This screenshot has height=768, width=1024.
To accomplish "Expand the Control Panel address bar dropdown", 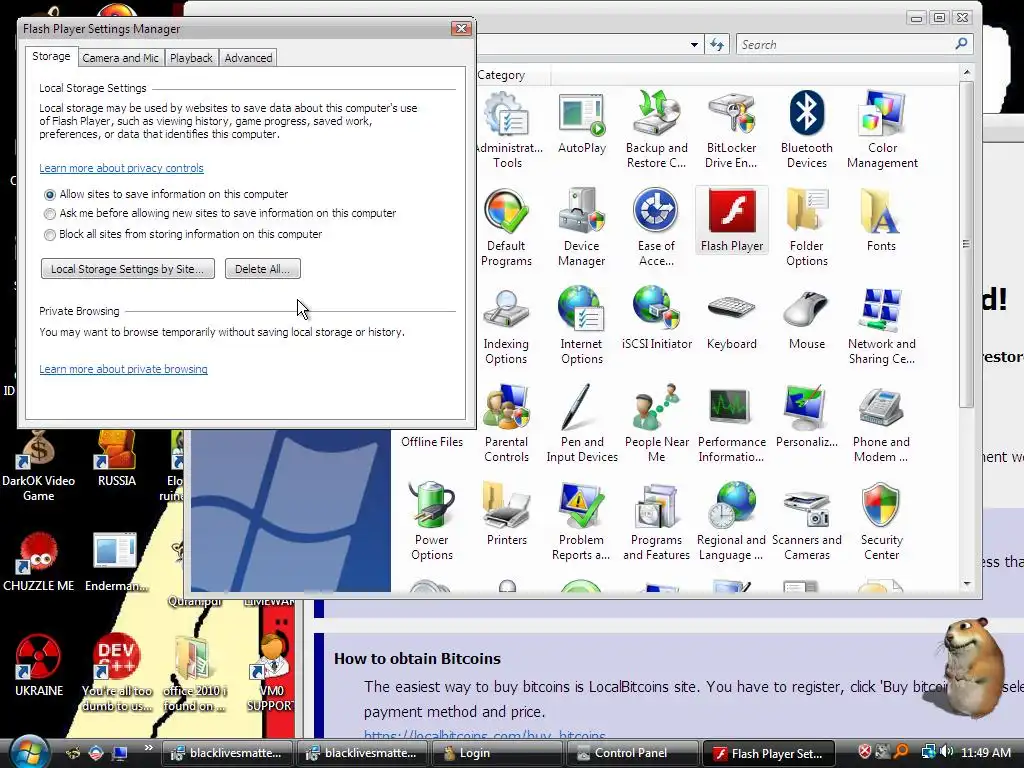I will coord(694,44).
